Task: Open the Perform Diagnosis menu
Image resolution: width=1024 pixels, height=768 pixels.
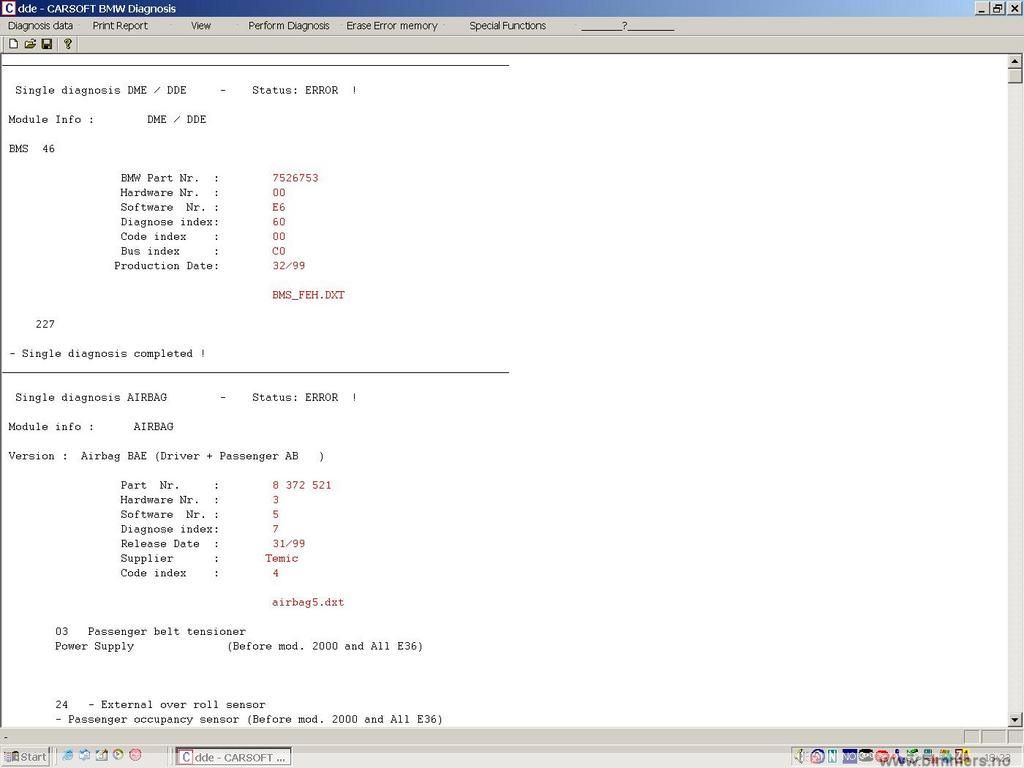Action: point(288,26)
